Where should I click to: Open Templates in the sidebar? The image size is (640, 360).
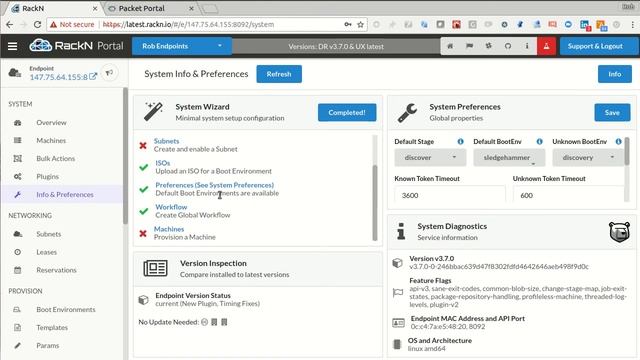point(52,327)
